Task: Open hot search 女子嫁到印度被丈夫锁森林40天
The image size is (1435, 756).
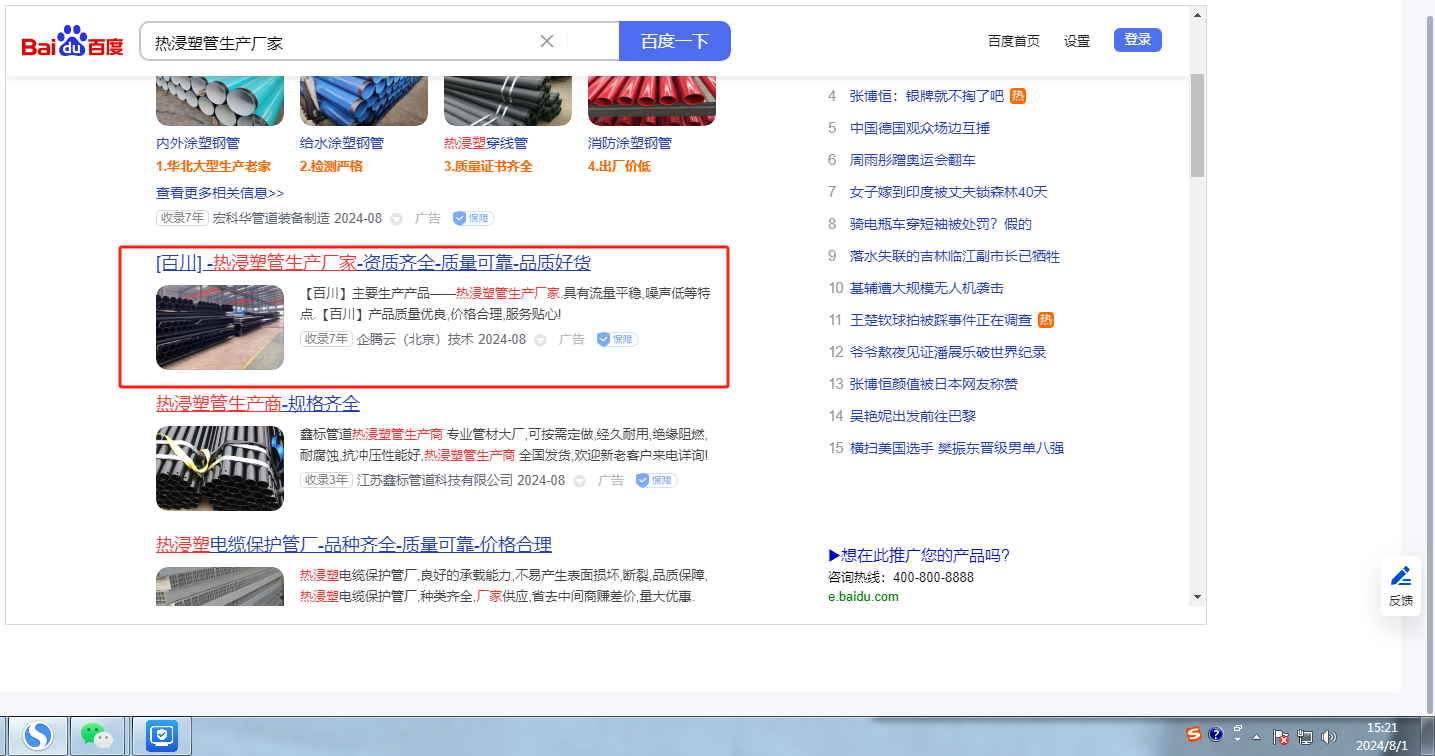Action: coord(948,192)
